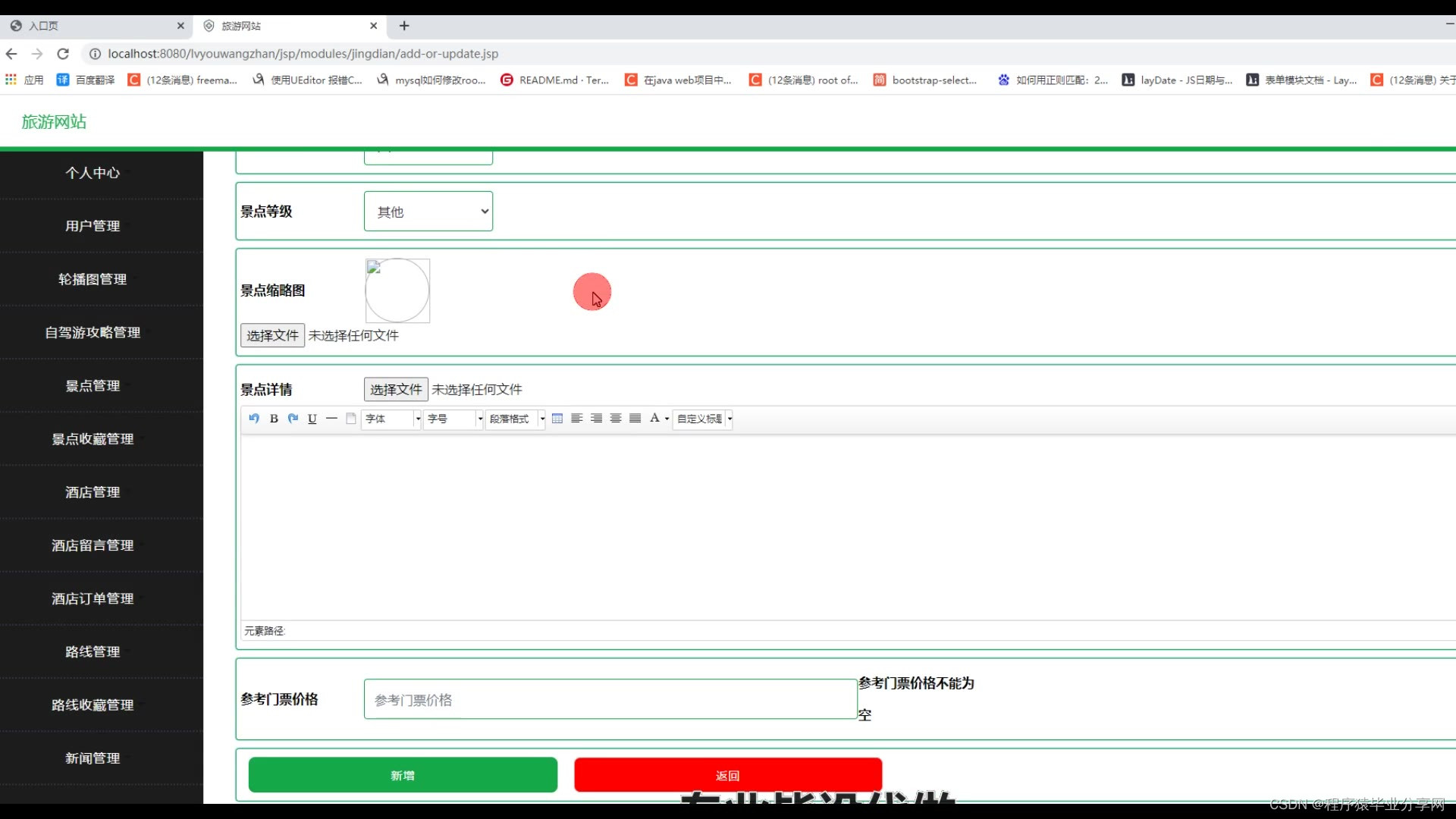
Task: Align text left in the editor
Action: [x=576, y=419]
